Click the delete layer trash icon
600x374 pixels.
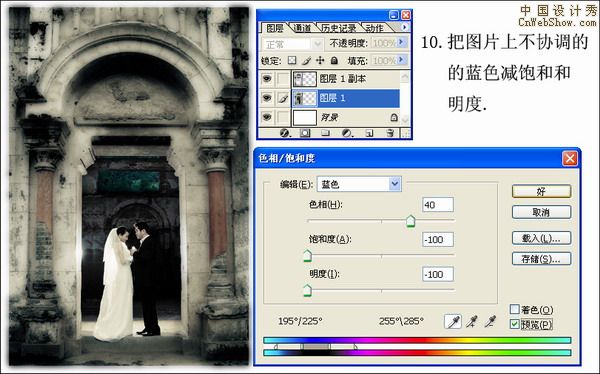[x=390, y=133]
